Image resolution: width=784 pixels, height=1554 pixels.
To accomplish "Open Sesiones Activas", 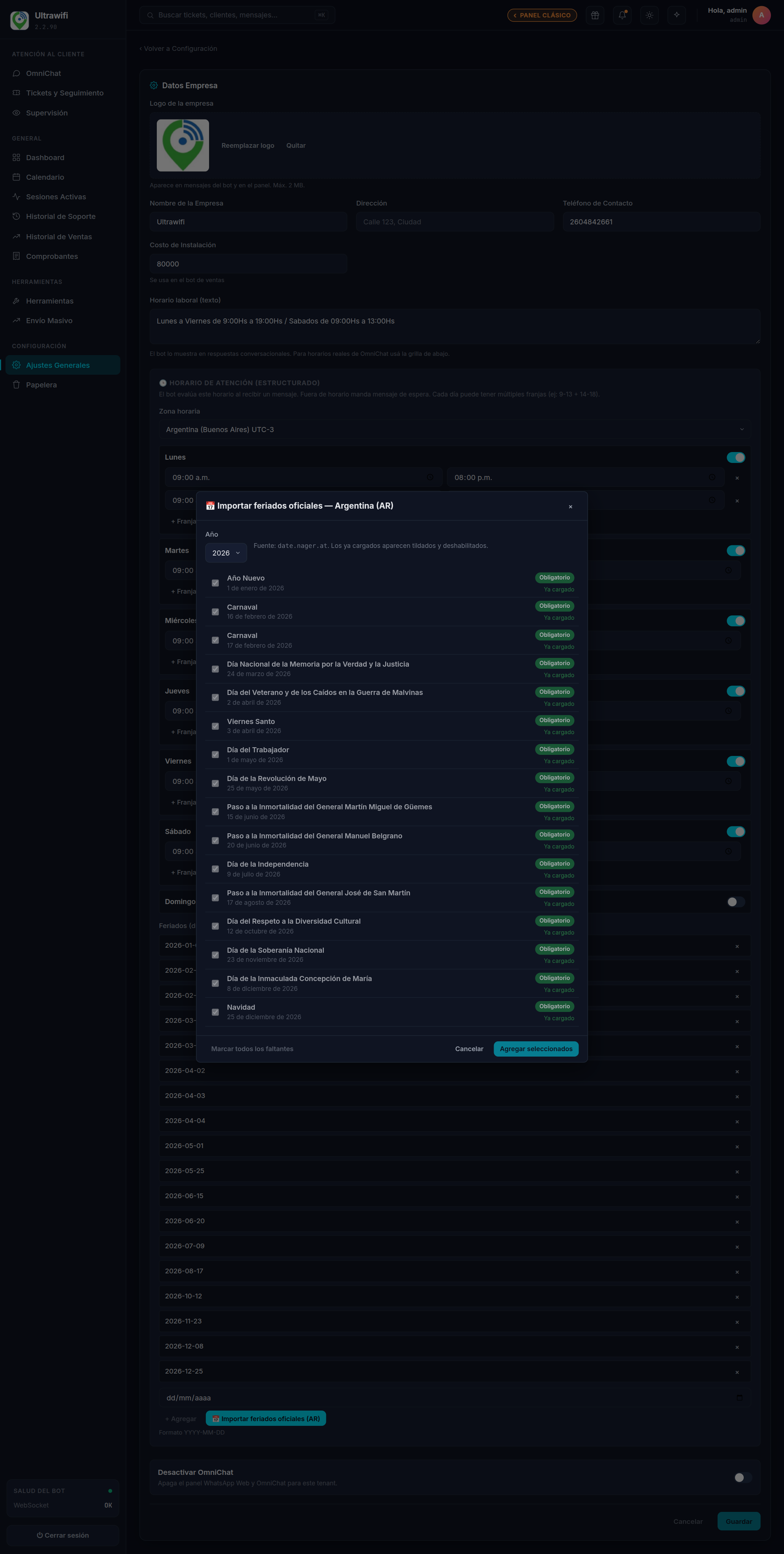I will (x=63, y=197).
